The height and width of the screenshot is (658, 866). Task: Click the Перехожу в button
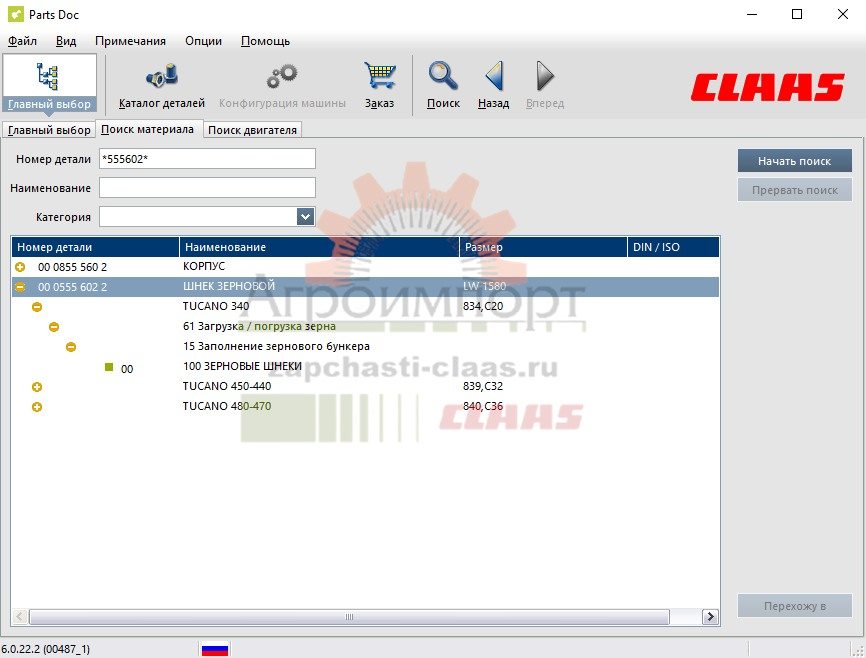pos(794,606)
